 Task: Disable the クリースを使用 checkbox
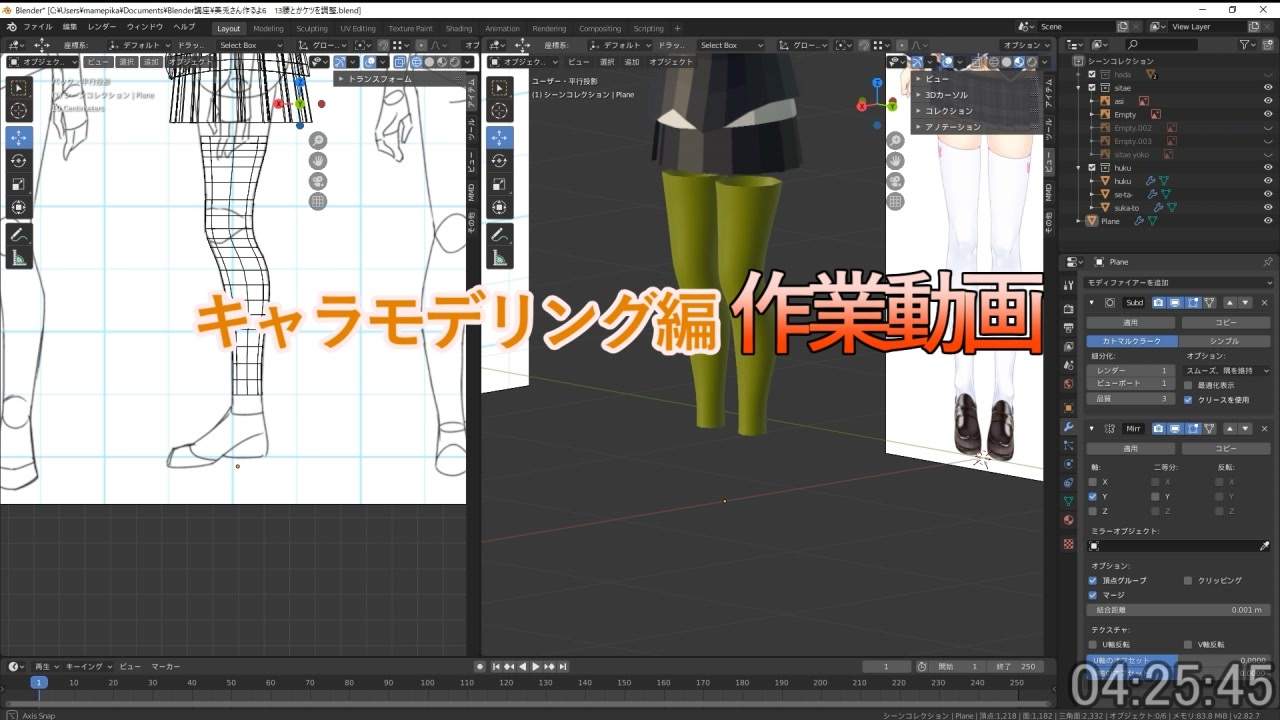[1187, 399]
